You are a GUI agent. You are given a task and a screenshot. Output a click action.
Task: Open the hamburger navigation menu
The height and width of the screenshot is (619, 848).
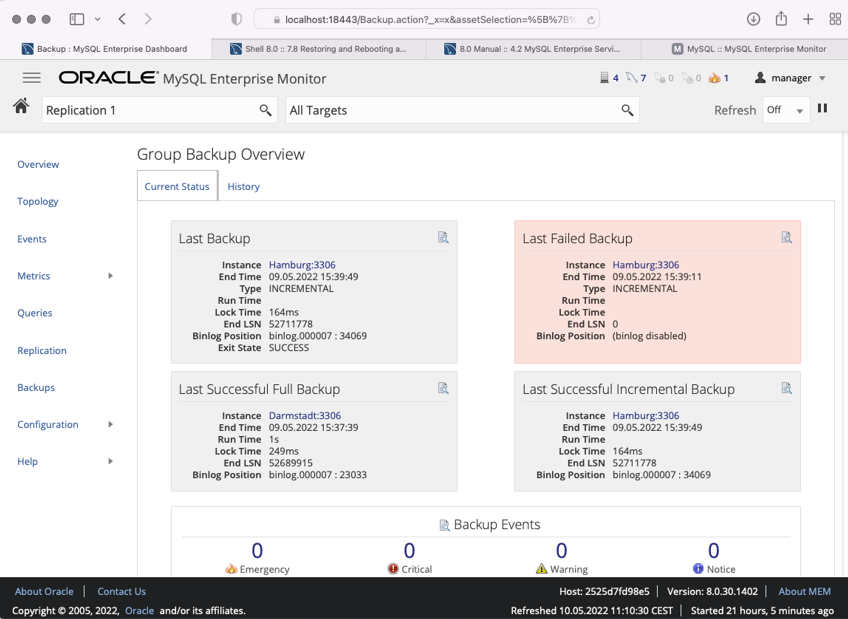(x=31, y=78)
